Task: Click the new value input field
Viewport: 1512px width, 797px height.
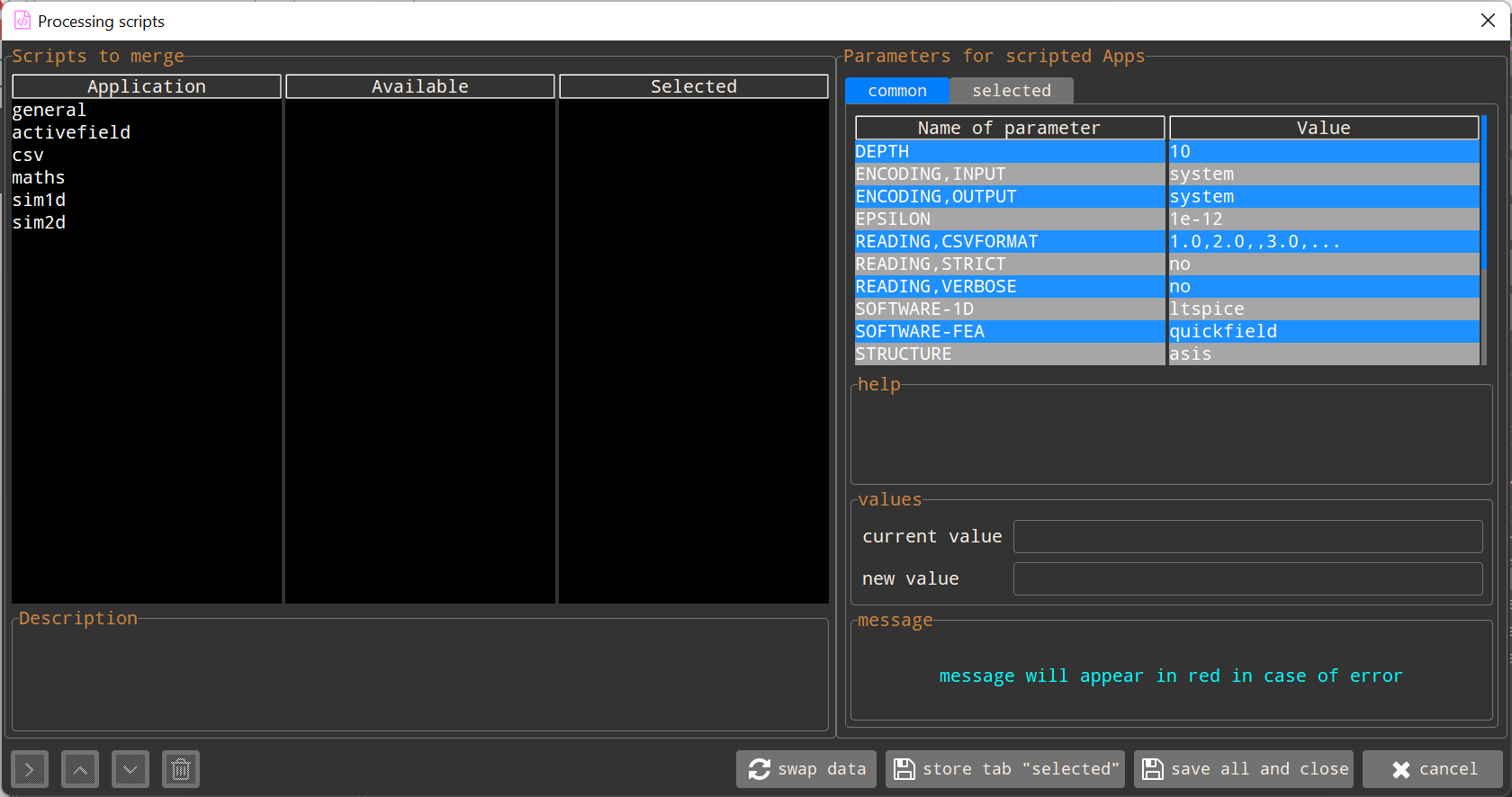Action: point(1247,579)
